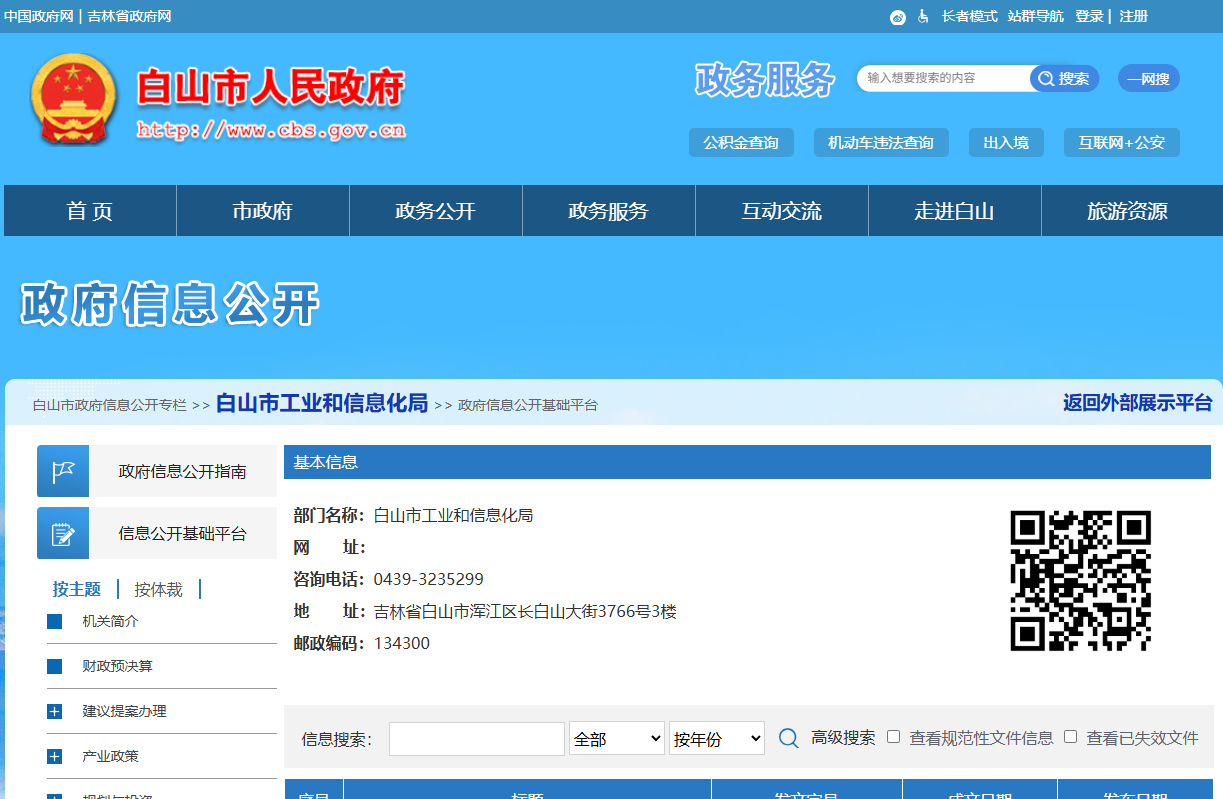
Task: Switch to the 按体裁 tab
Action: [157, 589]
